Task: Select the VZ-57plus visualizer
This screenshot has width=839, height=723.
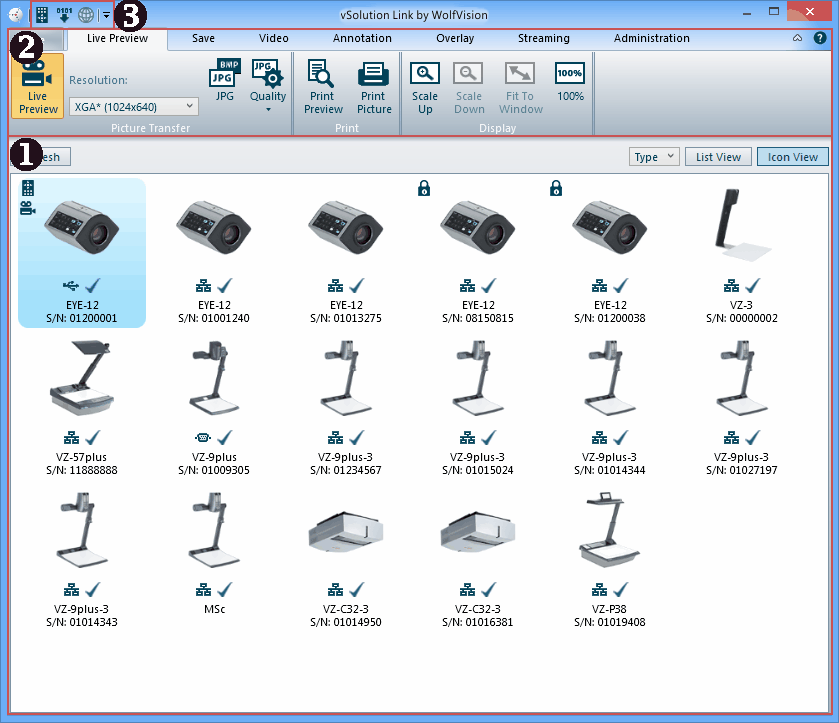Action: 82,406
